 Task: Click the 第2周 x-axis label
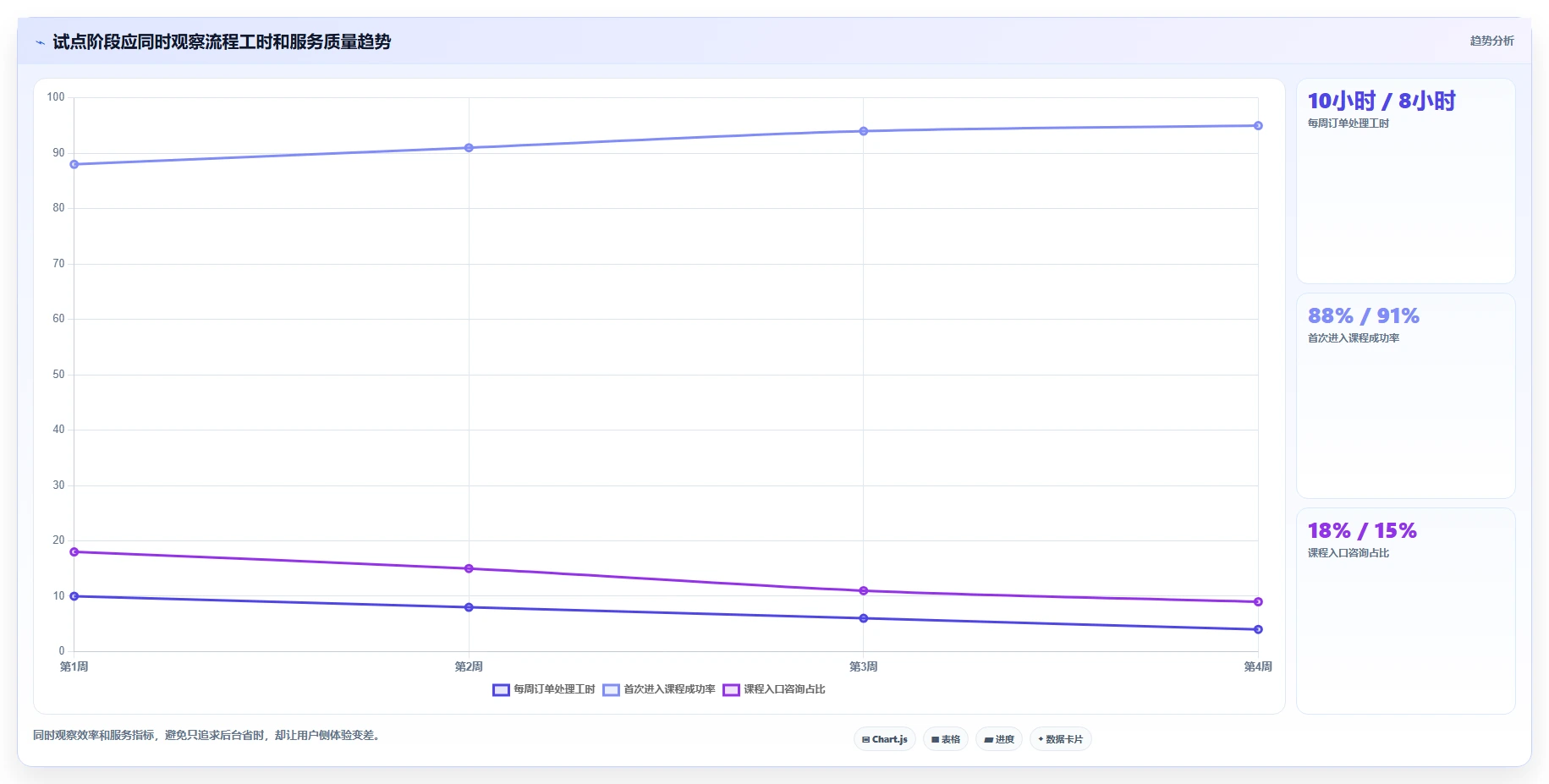click(x=469, y=666)
